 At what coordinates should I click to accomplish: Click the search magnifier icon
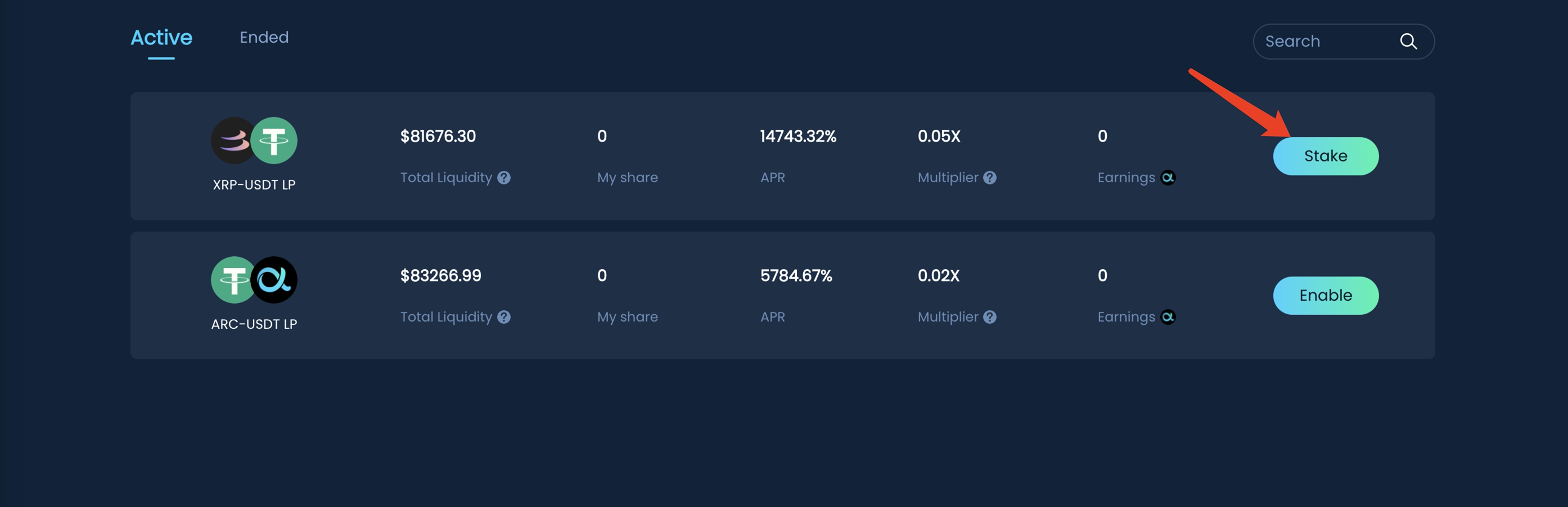(1408, 42)
